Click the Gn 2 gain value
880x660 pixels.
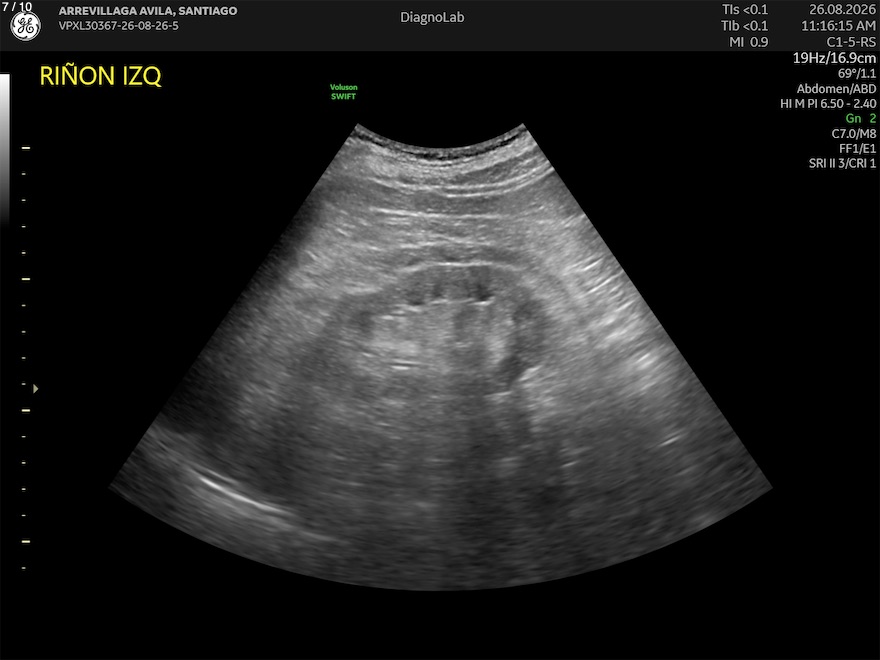click(860, 118)
